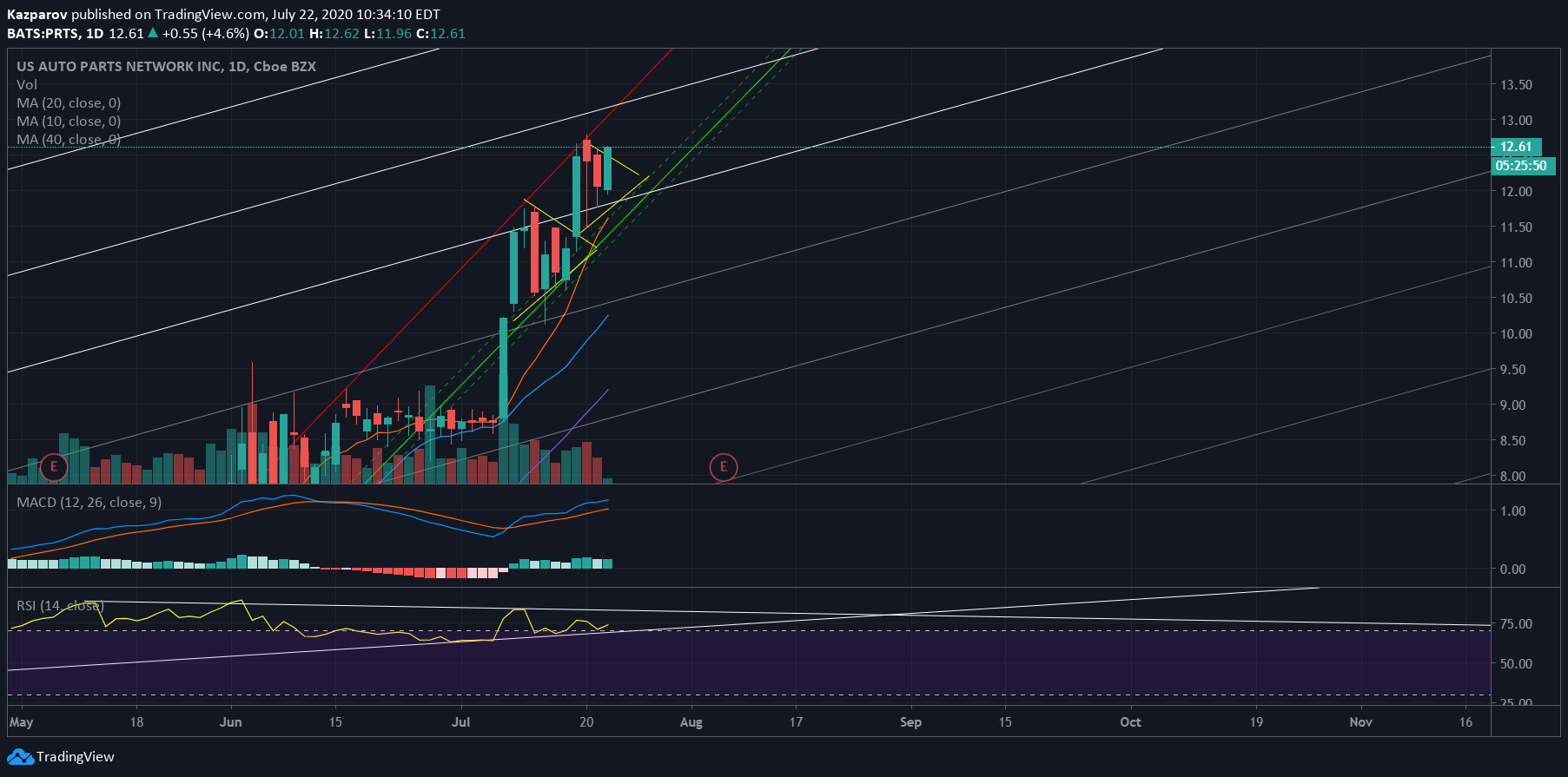Click the 8.00 price axis label
This screenshot has height=777, width=1568.
click(1513, 477)
